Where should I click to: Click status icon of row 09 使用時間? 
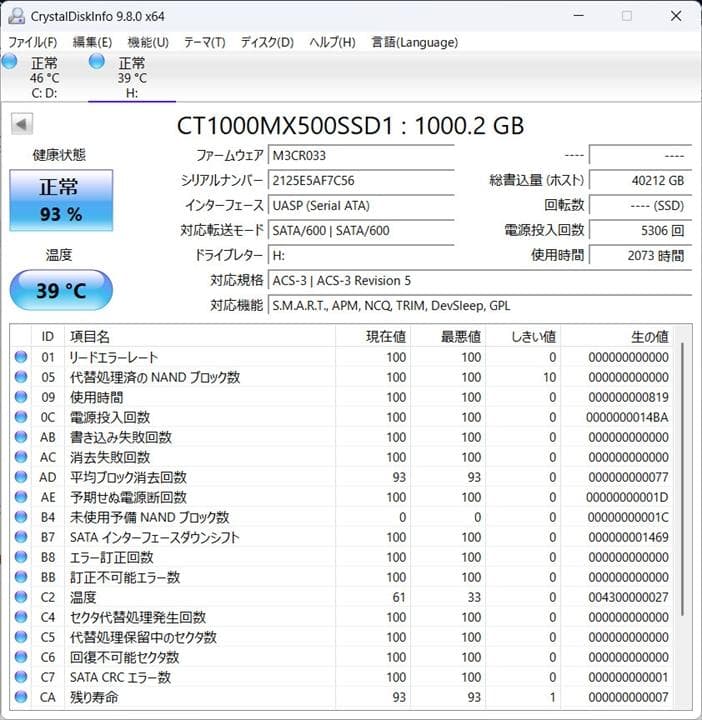(21, 397)
